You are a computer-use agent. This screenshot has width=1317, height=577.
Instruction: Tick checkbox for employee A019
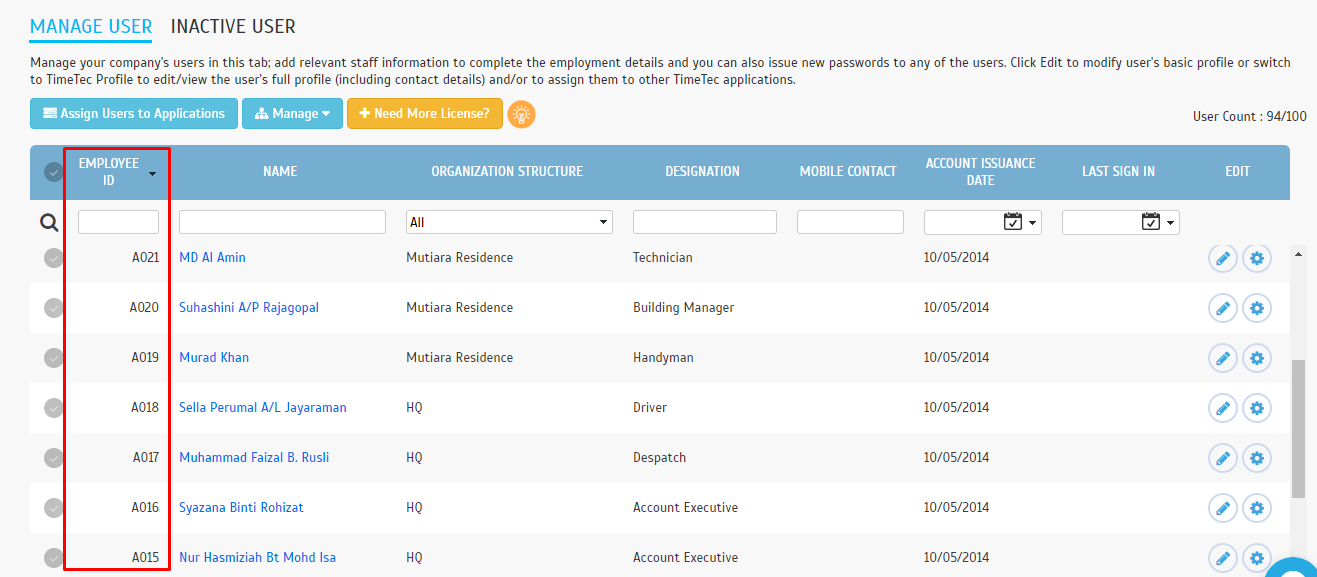click(x=53, y=358)
